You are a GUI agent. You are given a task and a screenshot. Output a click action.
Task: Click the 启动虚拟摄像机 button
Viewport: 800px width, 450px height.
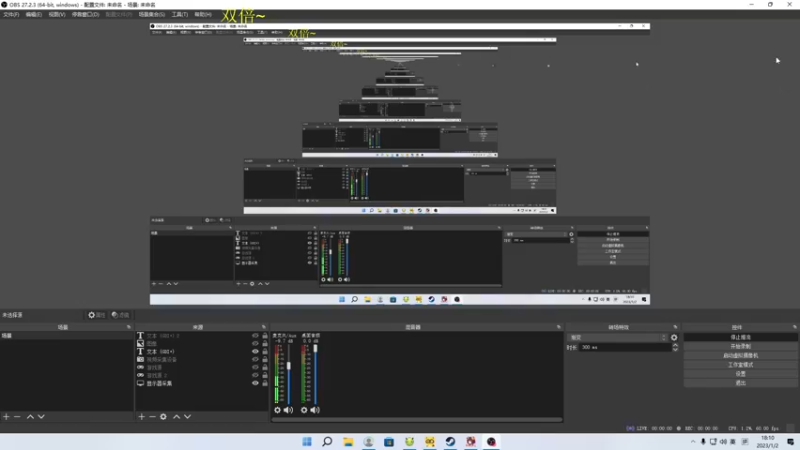click(740, 356)
